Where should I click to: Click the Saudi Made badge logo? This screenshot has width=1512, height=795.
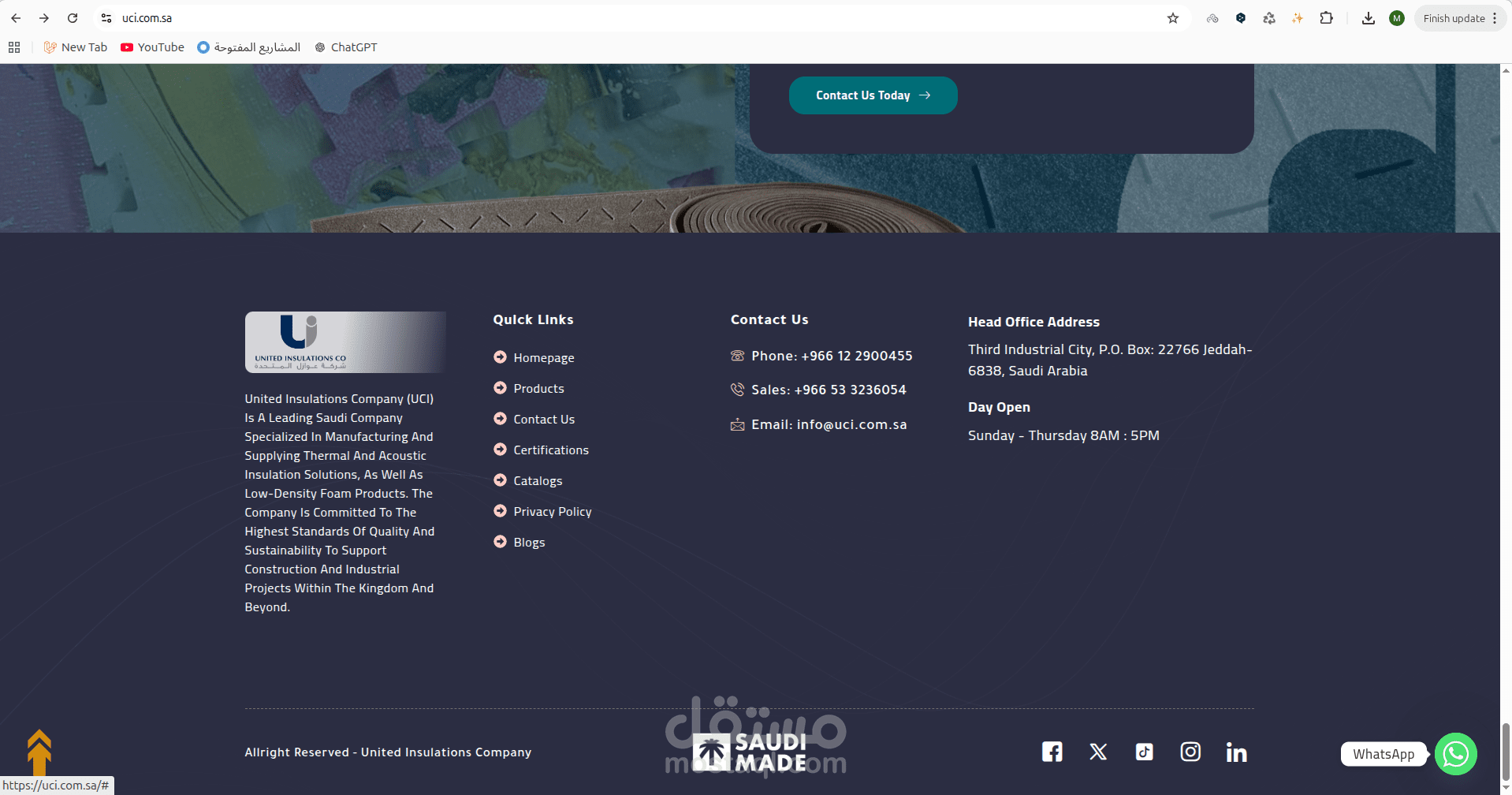[750, 752]
